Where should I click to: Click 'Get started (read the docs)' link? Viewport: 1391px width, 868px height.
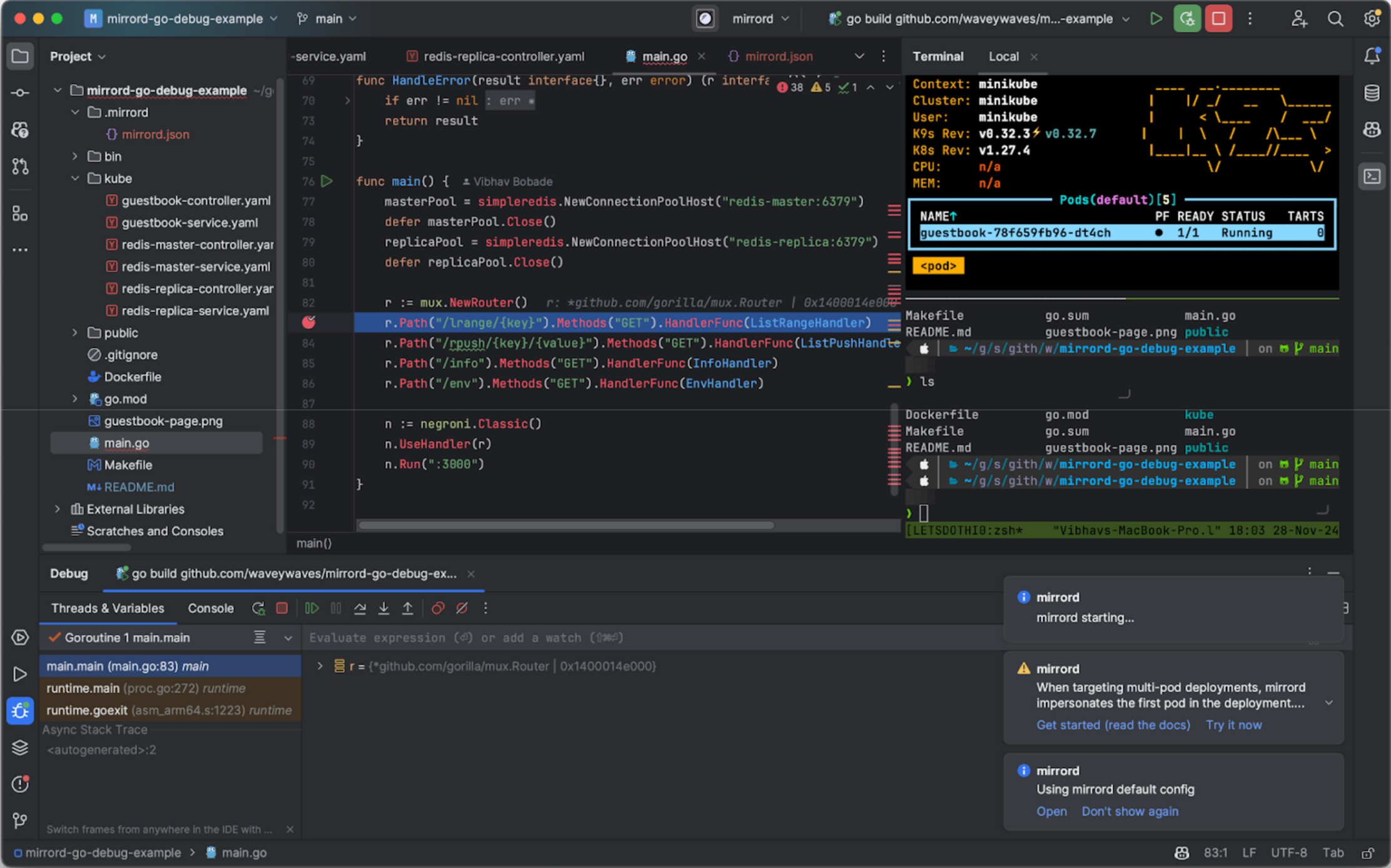[x=1113, y=725]
